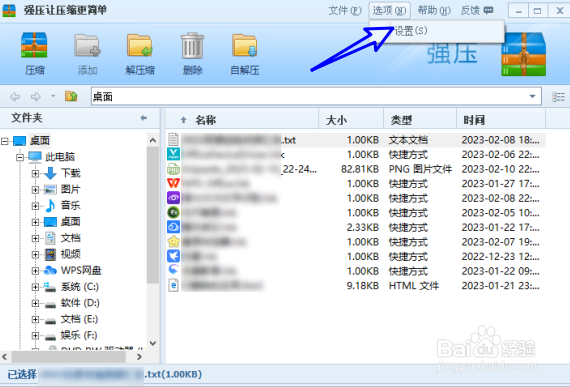Expand the 图片 tree node

35,189
